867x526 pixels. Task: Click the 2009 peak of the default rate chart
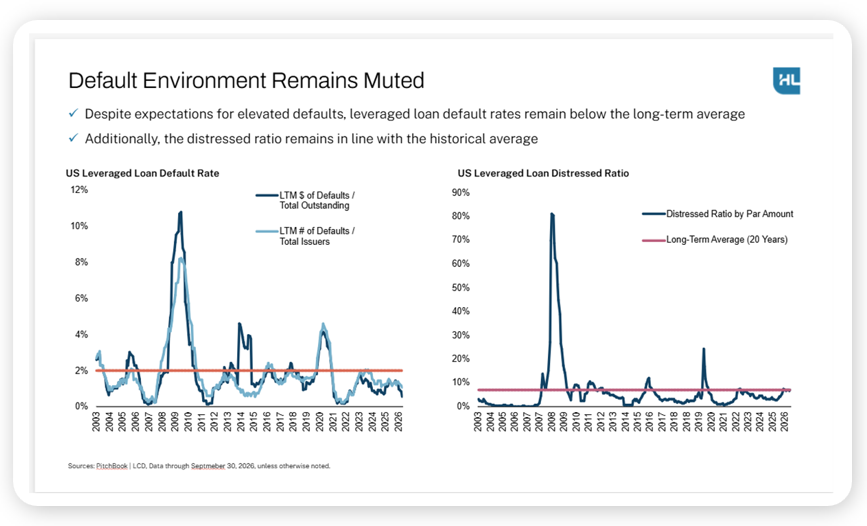click(x=180, y=213)
